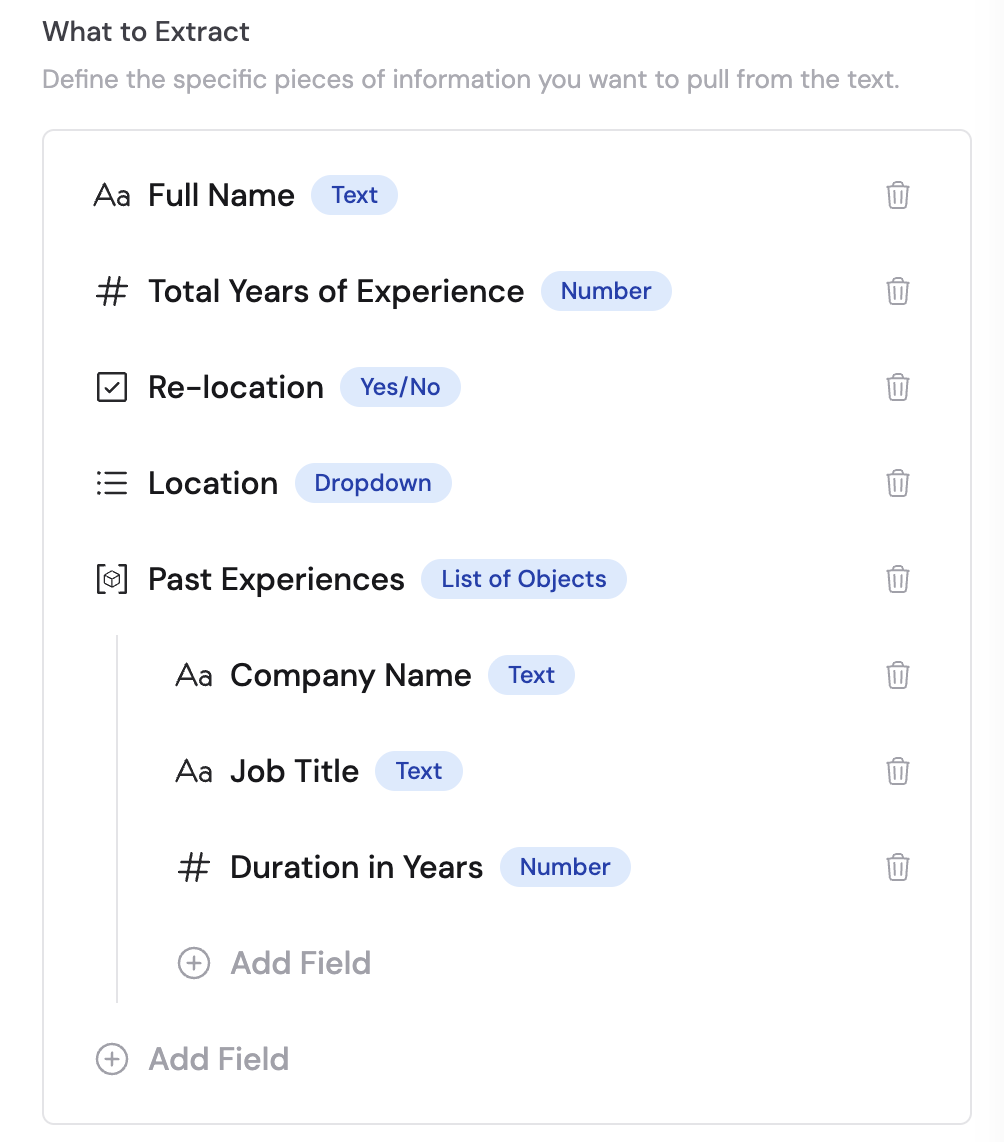The image size is (1004, 1142).
Task: Click the Aa icon beside Company Name
Action: coord(194,675)
